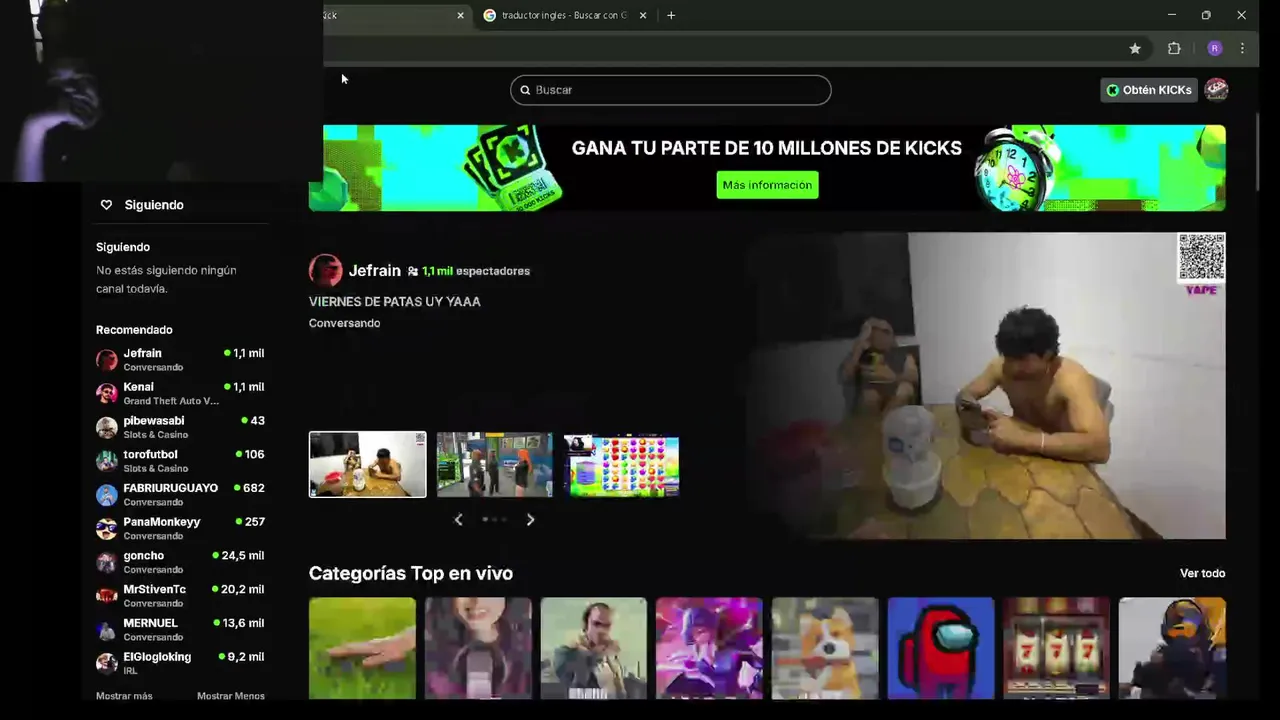This screenshot has height=720, width=1280.
Task: Open Ver todo categories link
Action: [x=1202, y=573]
